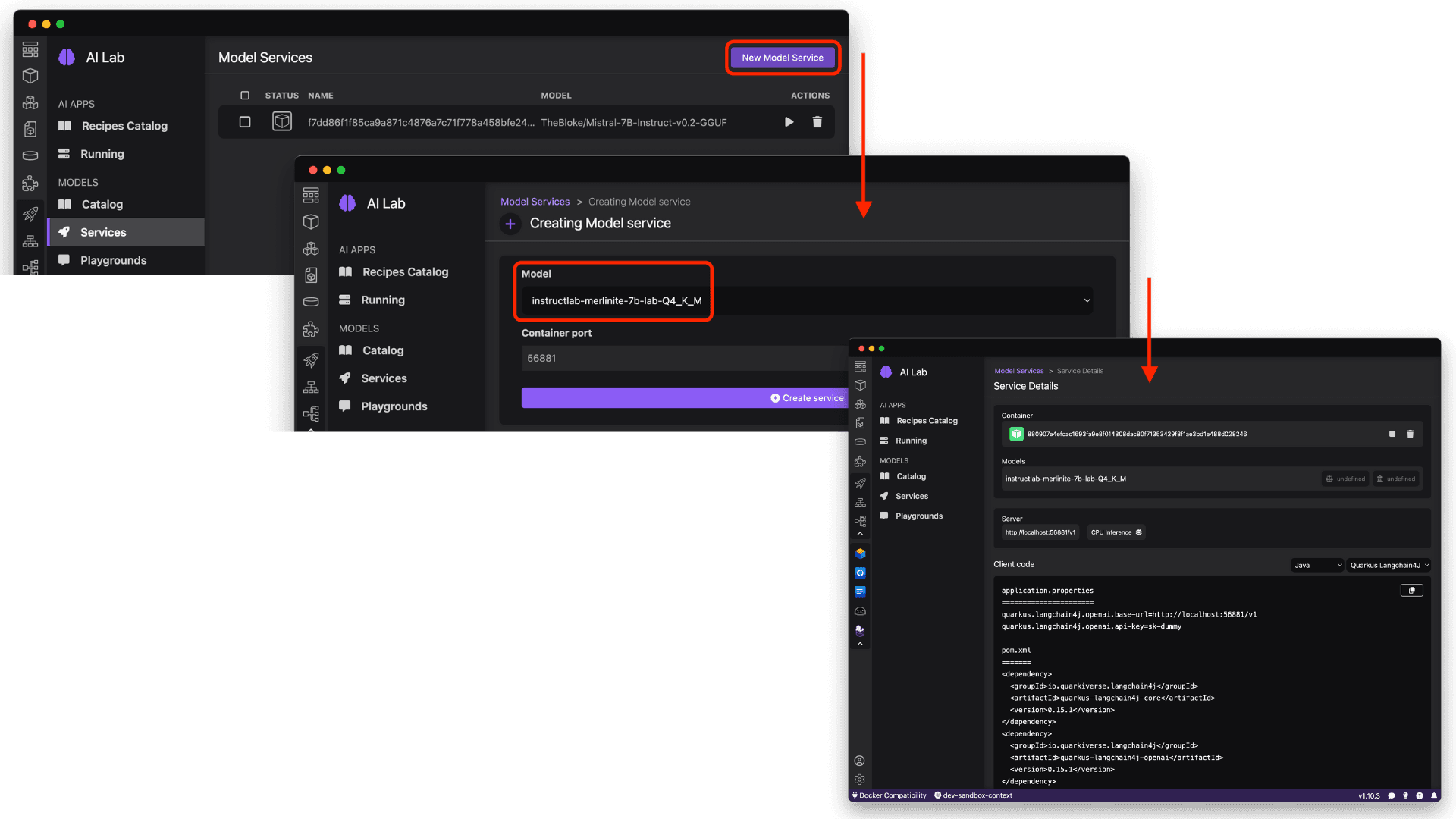
Task: Click the delete icon for Mistral service
Action: [818, 122]
